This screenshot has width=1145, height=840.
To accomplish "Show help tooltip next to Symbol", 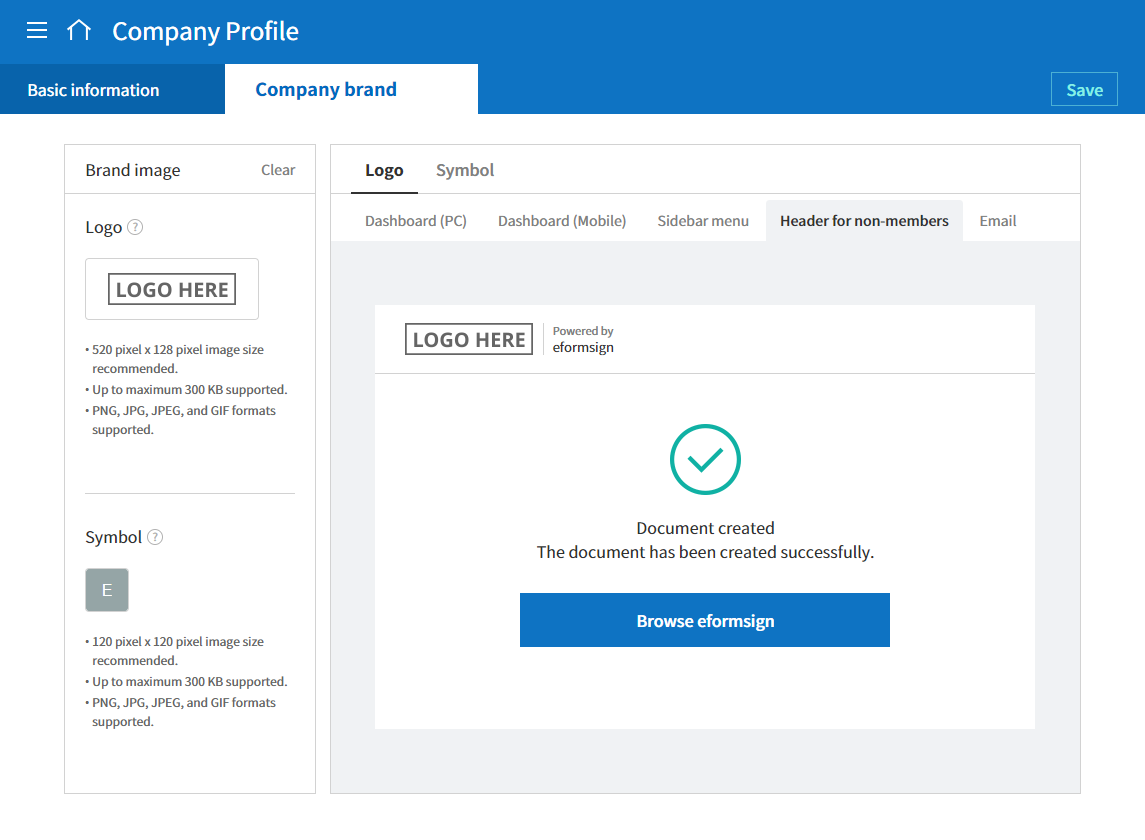I will coord(155,537).
